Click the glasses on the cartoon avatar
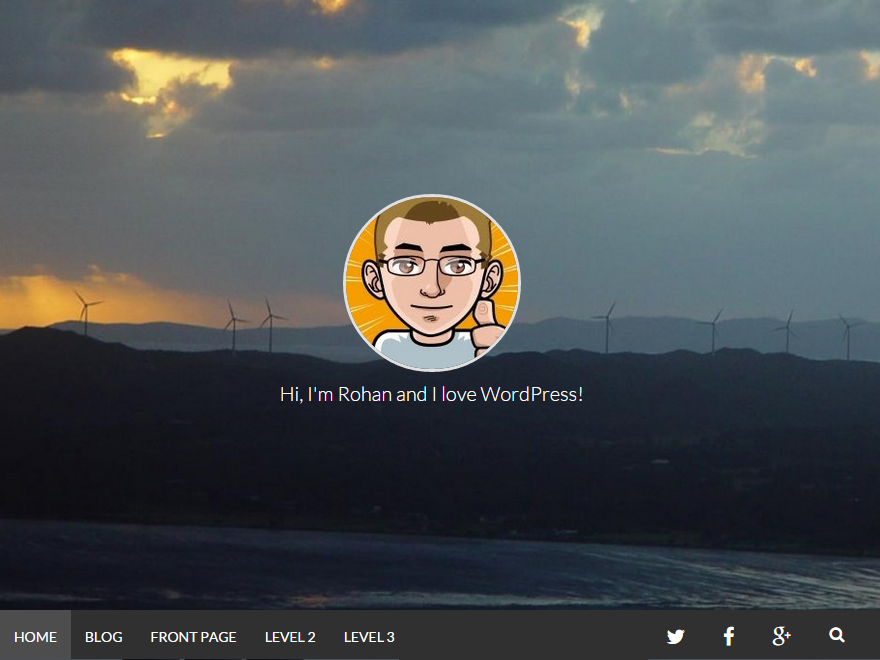This screenshot has height=660, width=880. pyautogui.click(x=432, y=266)
